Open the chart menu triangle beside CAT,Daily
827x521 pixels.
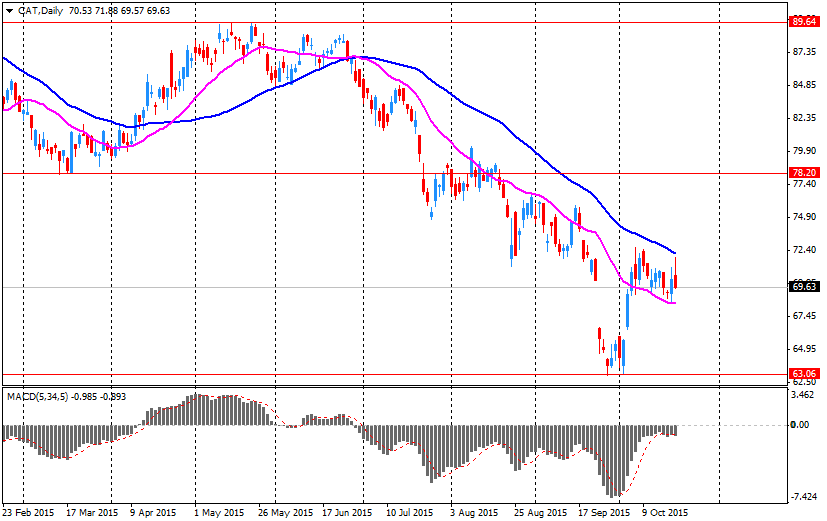(x=9, y=11)
